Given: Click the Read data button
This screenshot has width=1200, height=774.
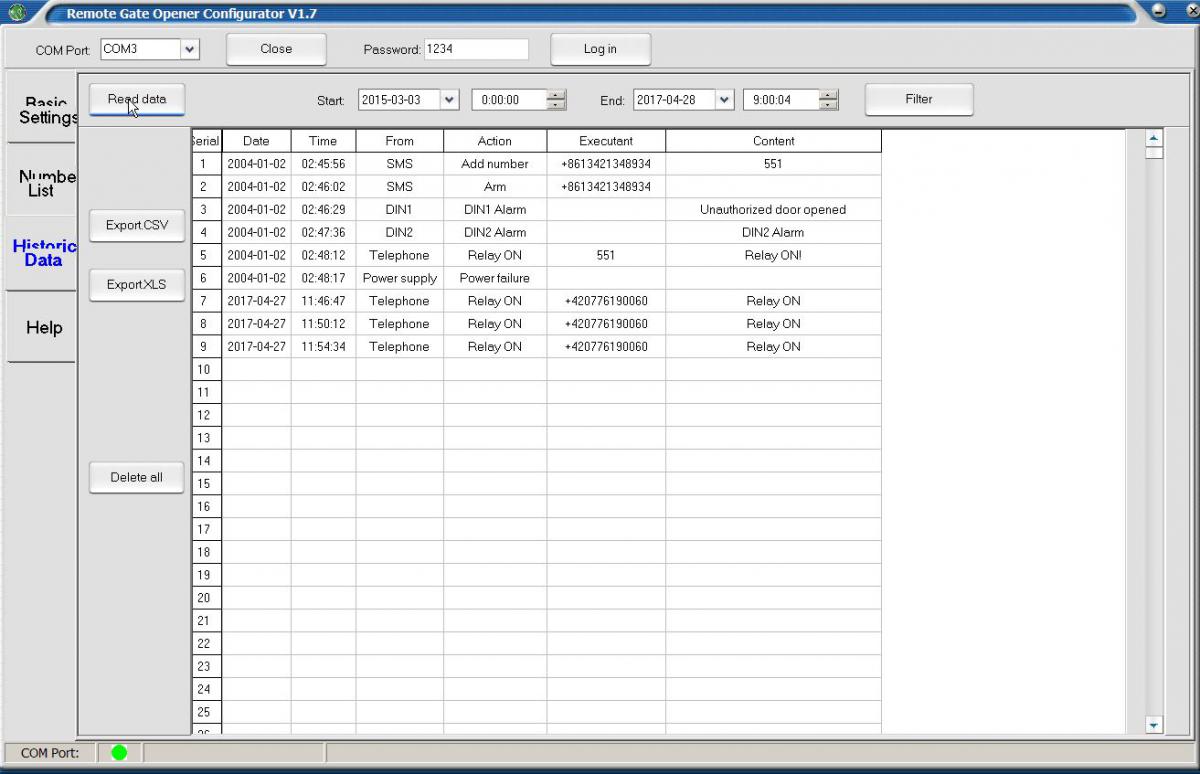Looking at the screenshot, I should pos(137,99).
